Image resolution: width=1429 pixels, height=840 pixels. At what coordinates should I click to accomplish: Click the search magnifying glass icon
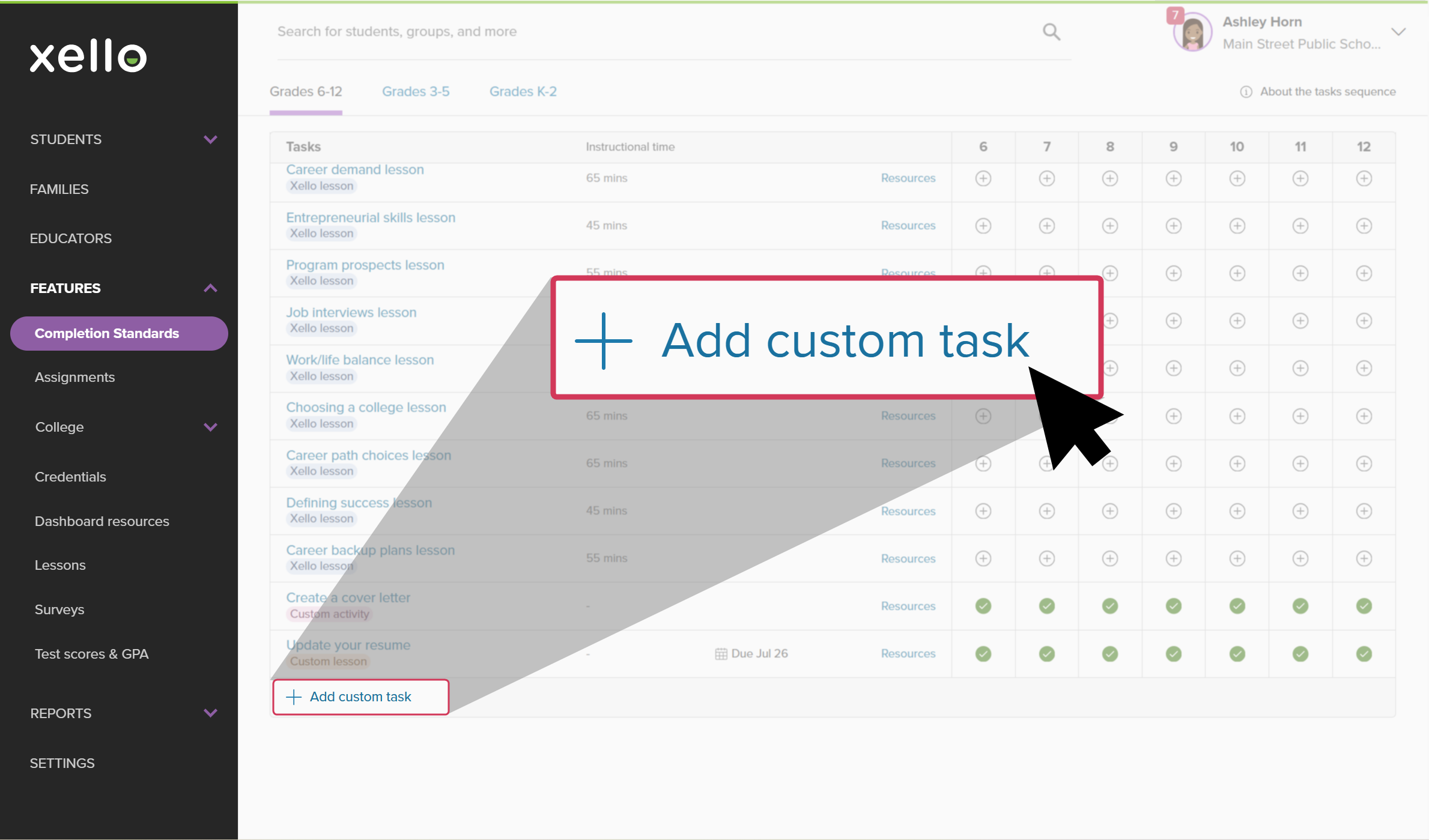pyautogui.click(x=1052, y=31)
